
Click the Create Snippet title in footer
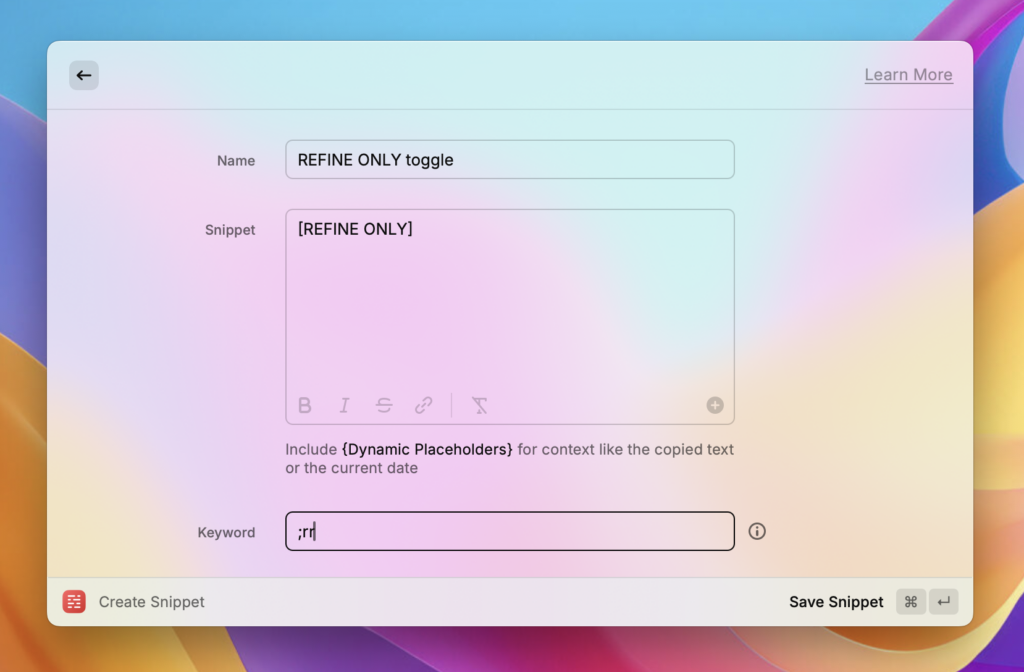pyautogui.click(x=152, y=602)
